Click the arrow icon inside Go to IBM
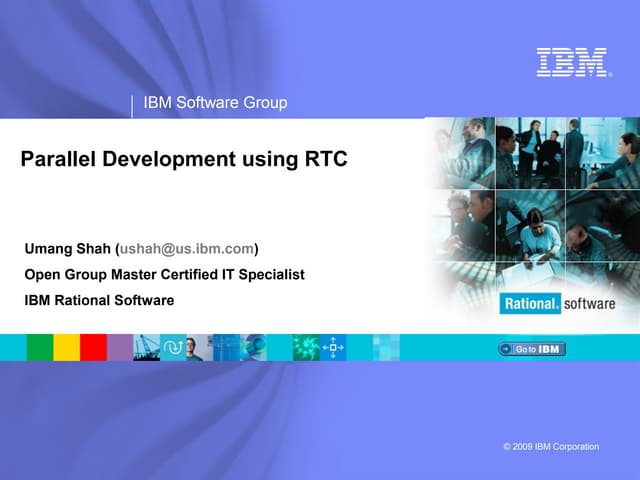 pos(507,349)
